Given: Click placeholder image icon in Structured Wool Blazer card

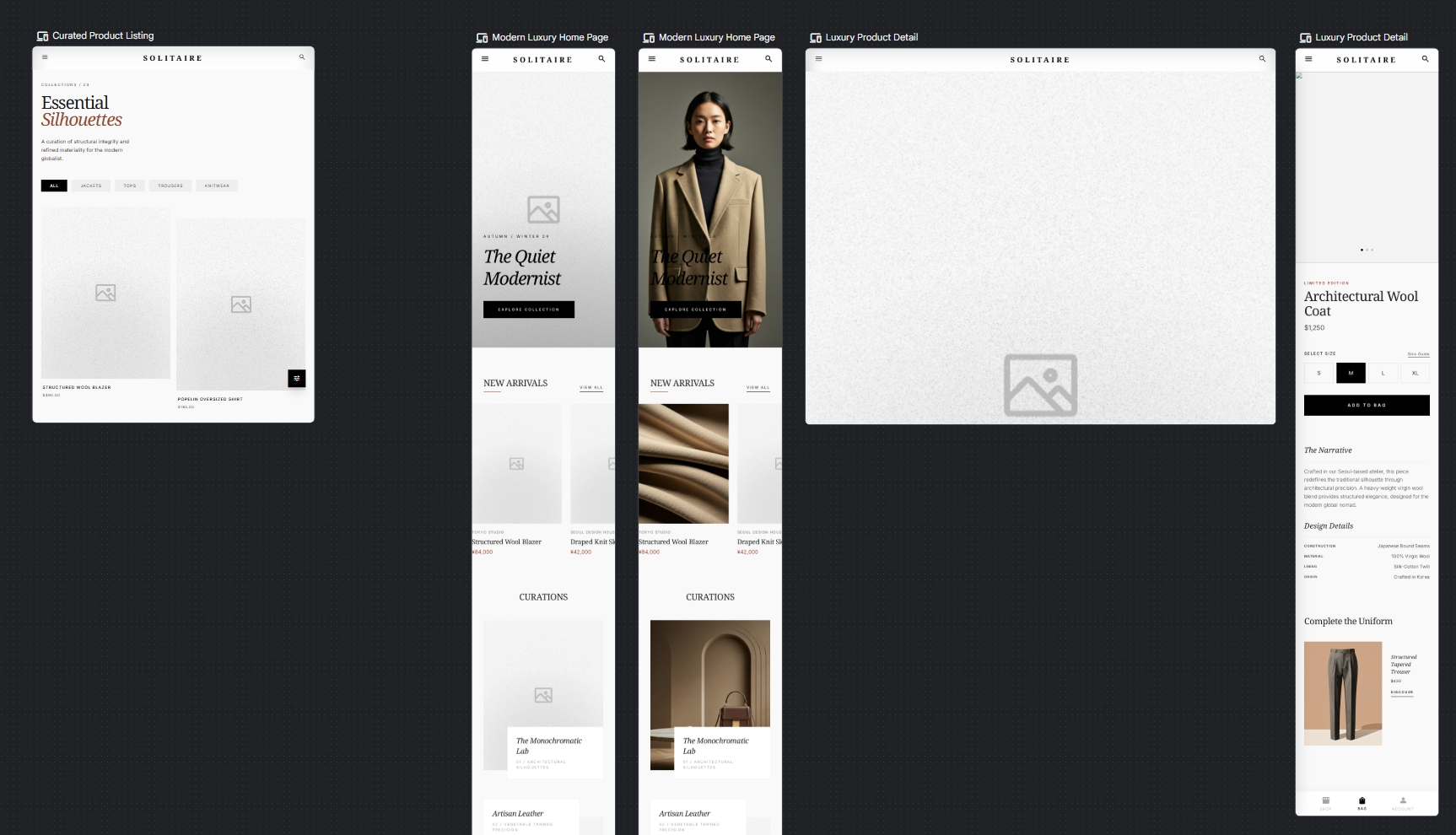Looking at the screenshot, I should tap(105, 293).
